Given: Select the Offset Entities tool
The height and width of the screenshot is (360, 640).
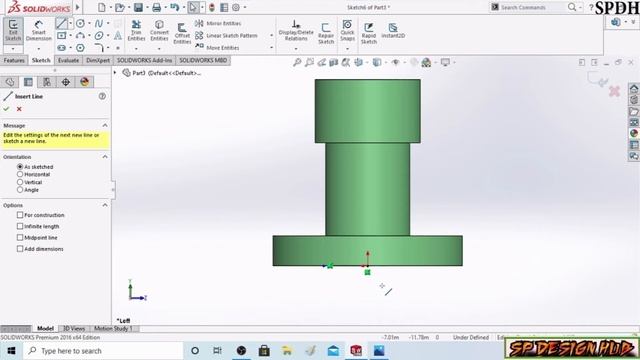Looking at the screenshot, I should coord(182,33).
